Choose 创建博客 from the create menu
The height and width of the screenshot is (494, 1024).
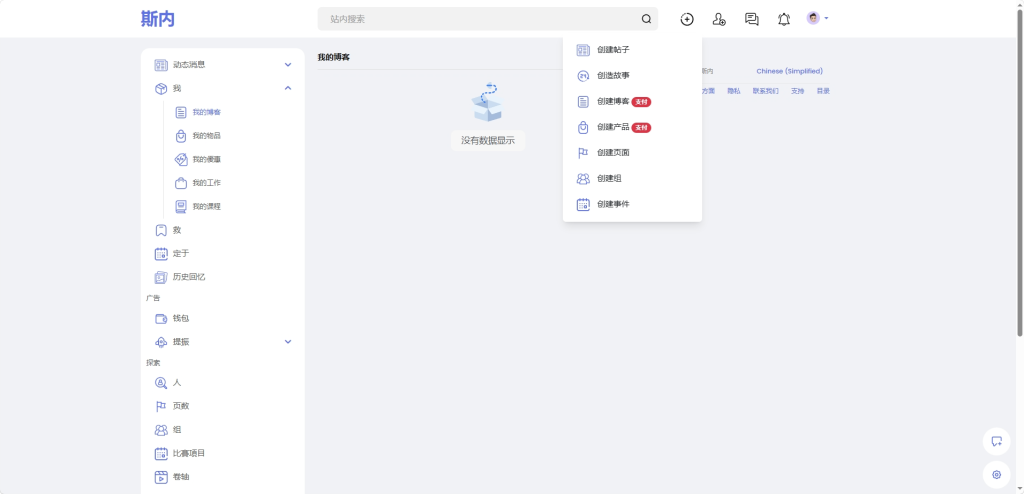pyautogui.click(x=632, y=102)
